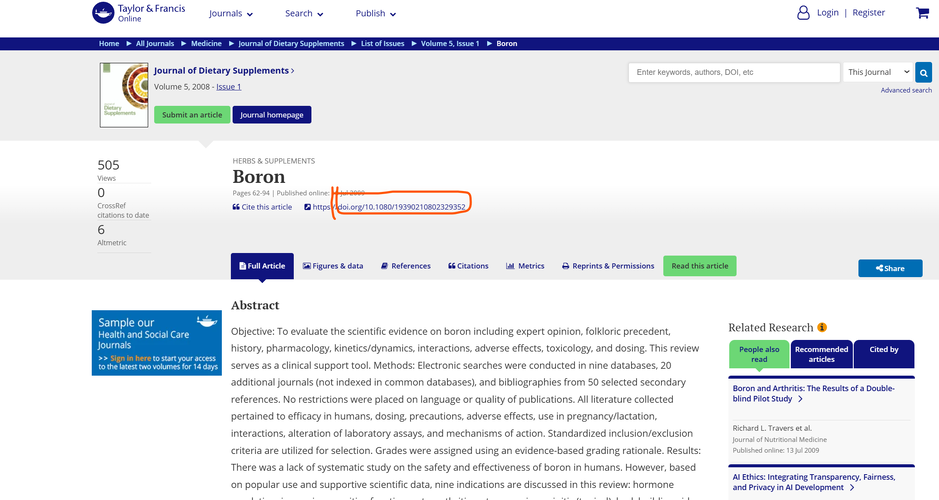Image resolution: width=939 pixels, height=500 pixels.
Task: Click the Share button
Action: pos(890,268)
